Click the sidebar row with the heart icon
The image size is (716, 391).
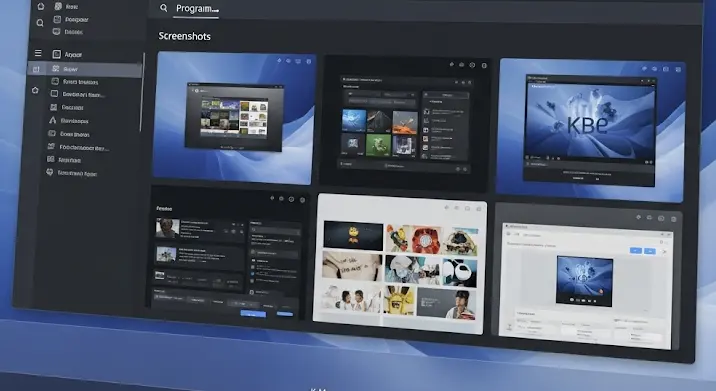(x=72, y=174)
